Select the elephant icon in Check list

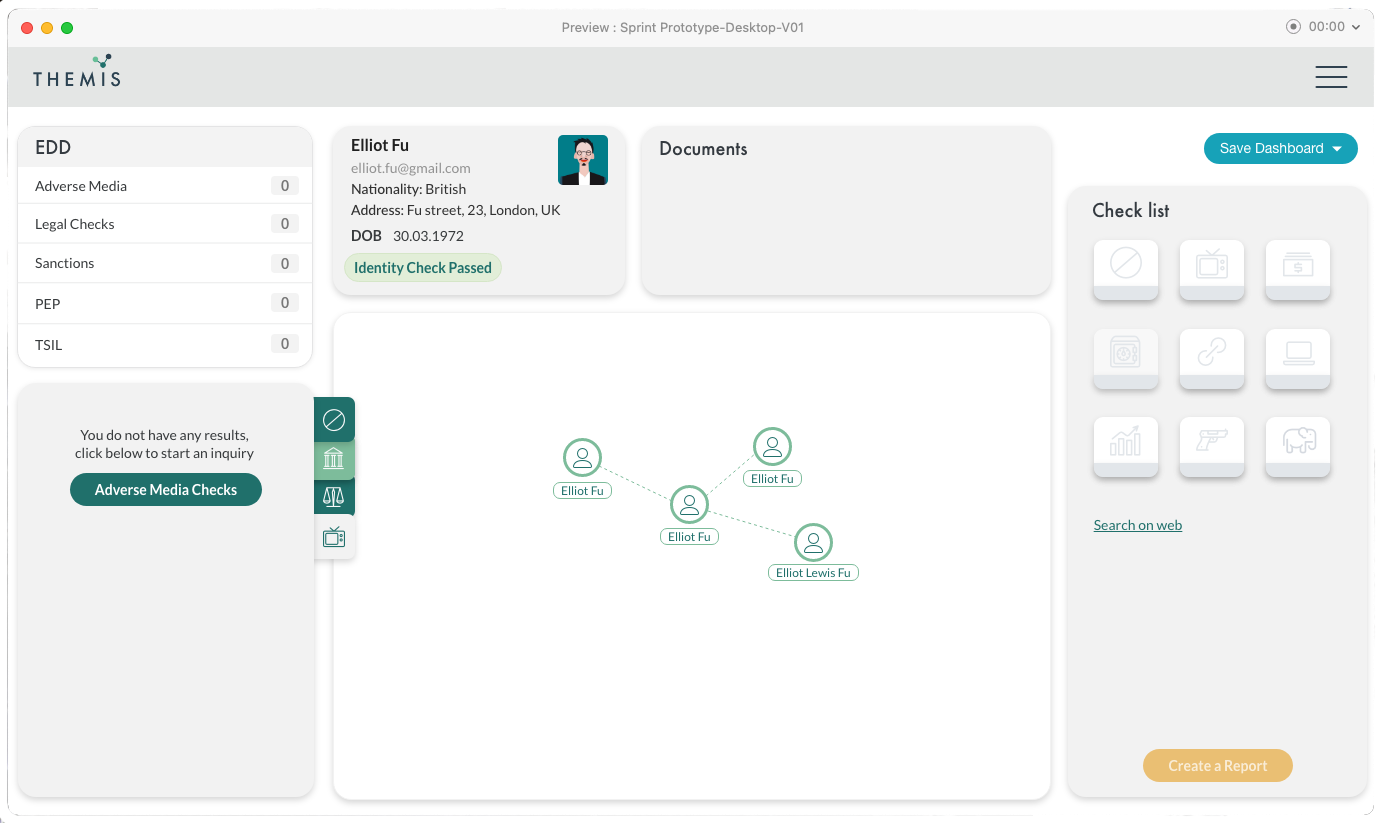[x=1298, y=442]
